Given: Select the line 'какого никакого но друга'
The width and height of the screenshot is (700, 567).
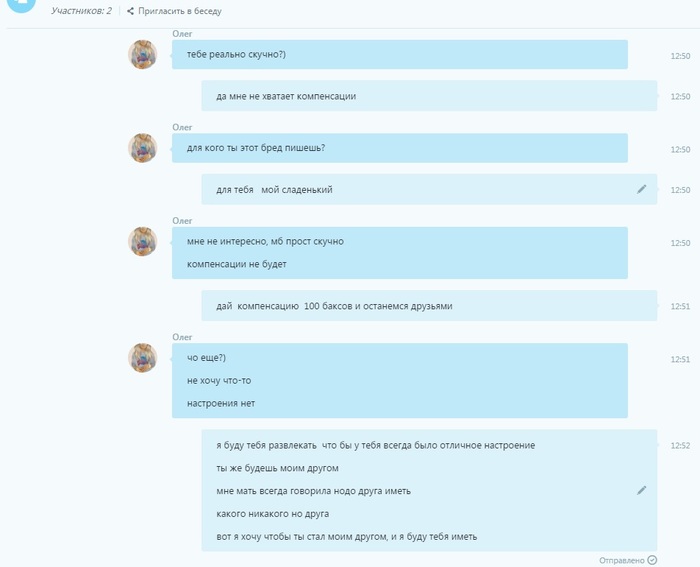Looking at the screenshot, I should (273, 514).
